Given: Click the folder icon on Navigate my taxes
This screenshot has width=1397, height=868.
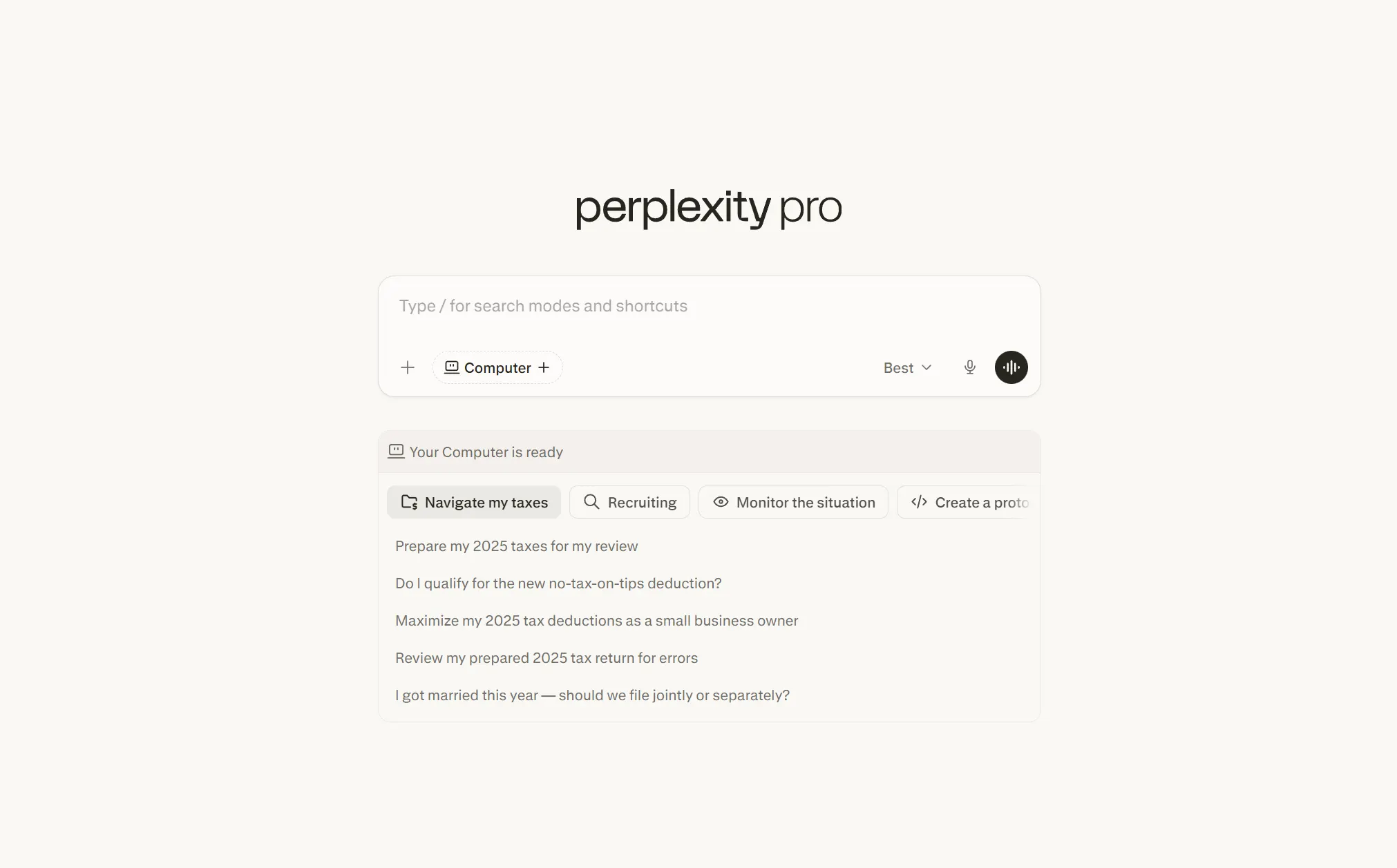Looking at the screenshot, I should 408,502.
